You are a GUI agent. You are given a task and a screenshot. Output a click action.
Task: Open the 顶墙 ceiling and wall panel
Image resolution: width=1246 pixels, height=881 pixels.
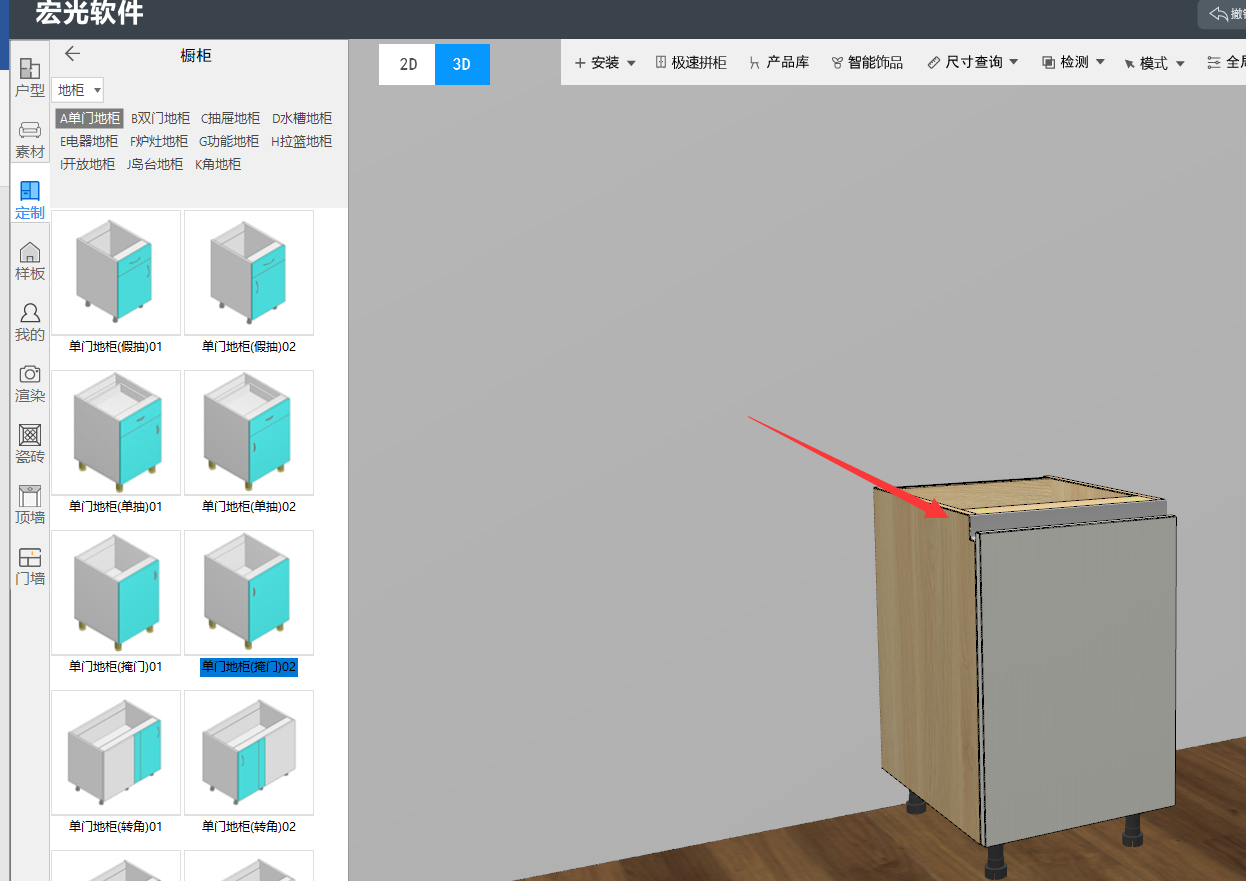(30, 505)
